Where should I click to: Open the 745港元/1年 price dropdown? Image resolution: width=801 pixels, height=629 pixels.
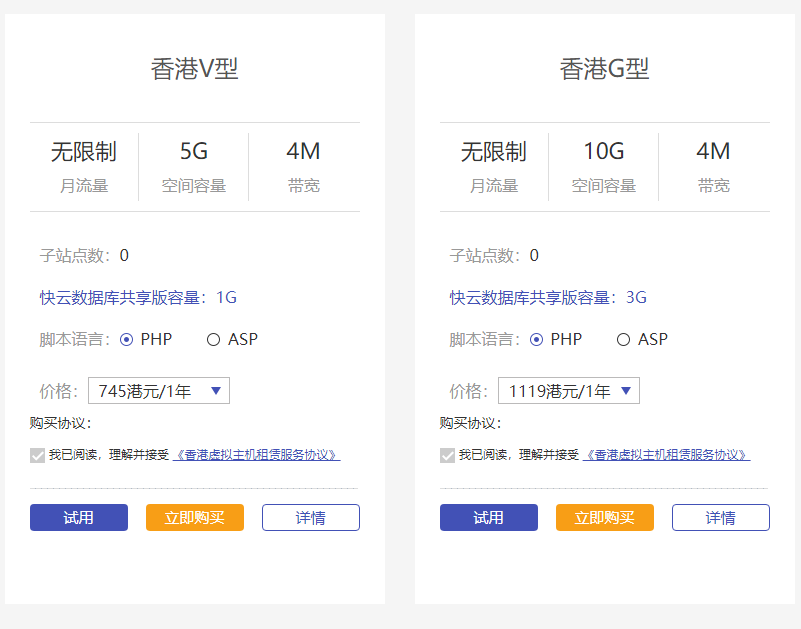point(159,391)
